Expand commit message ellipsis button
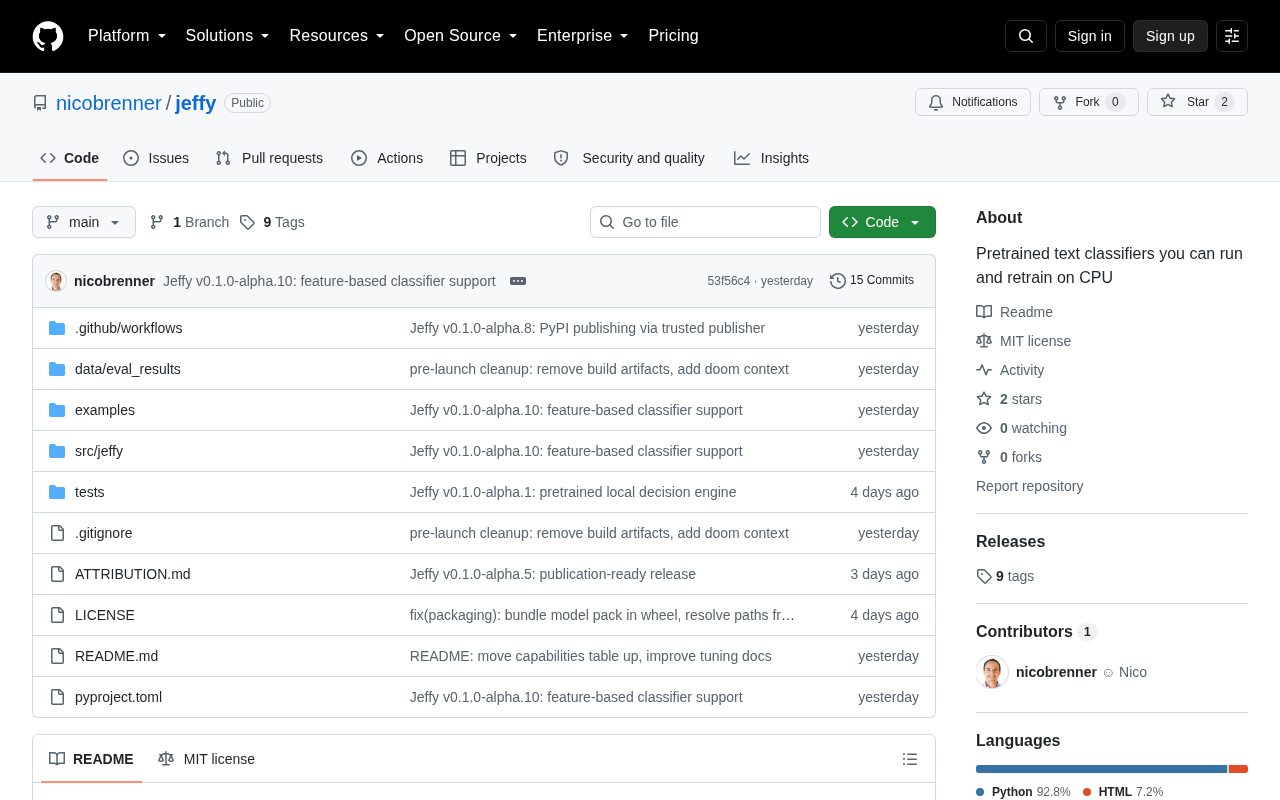The width and height of the screenshot is (1280, 800). [x=518, y=281]
